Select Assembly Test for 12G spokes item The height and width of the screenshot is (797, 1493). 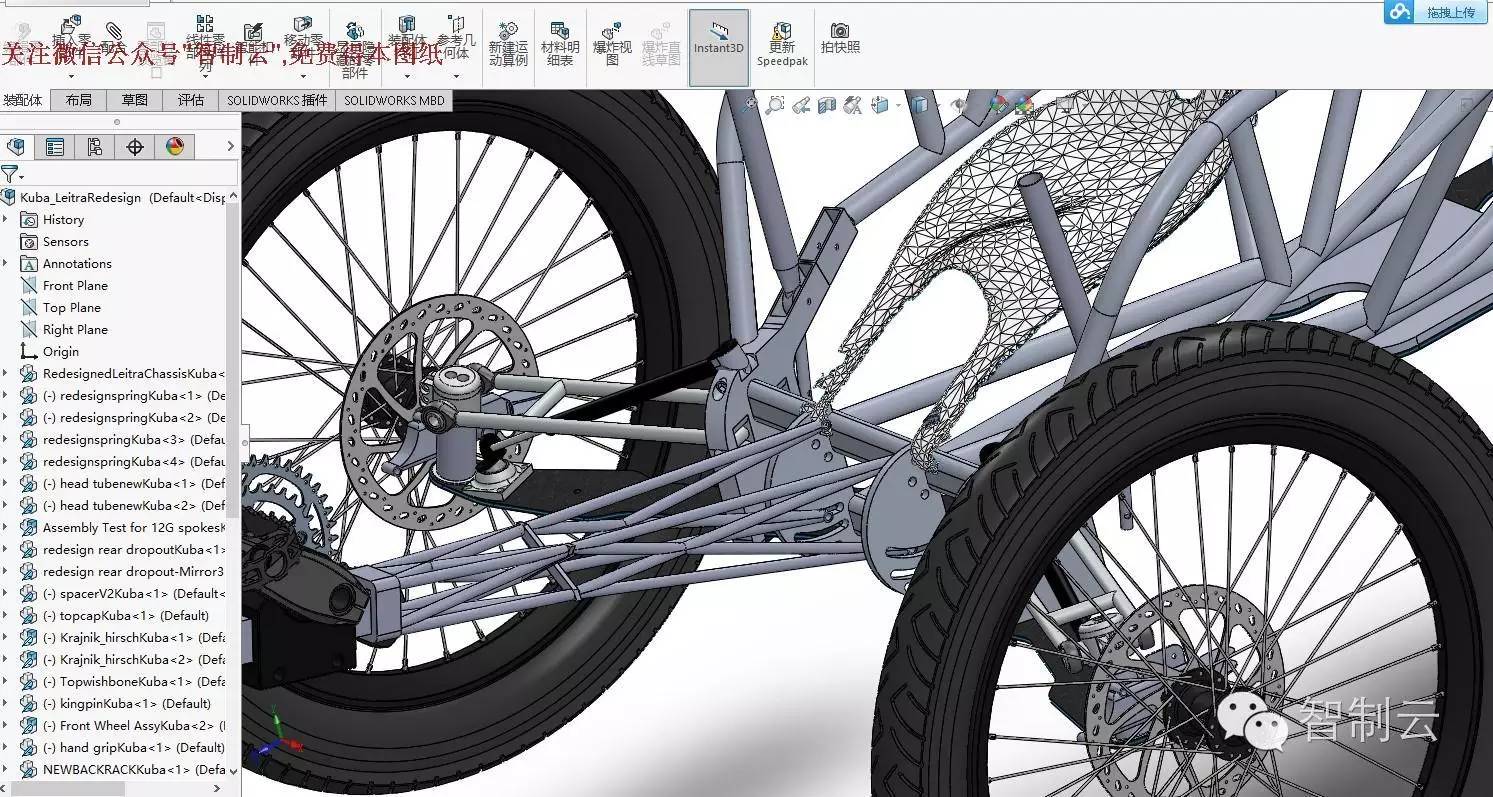pos(134,528)
